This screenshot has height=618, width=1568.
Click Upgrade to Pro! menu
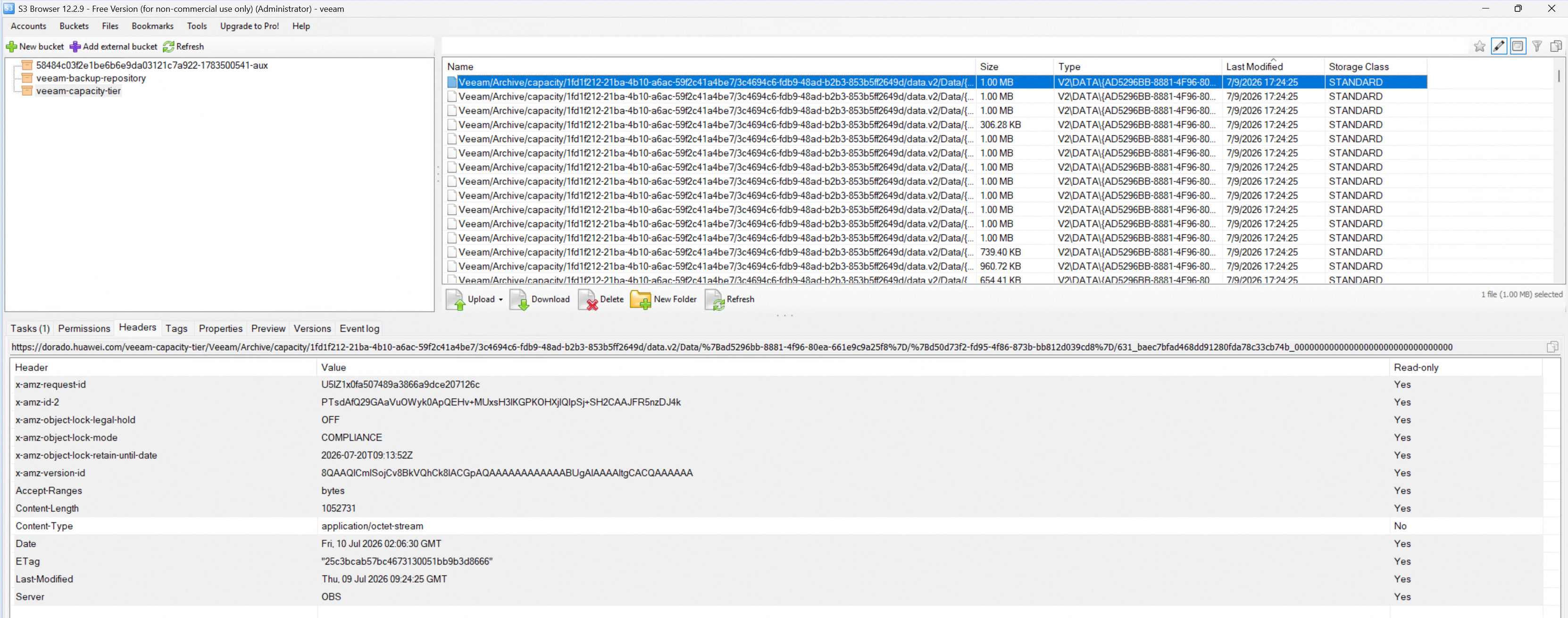click(250, 26)
